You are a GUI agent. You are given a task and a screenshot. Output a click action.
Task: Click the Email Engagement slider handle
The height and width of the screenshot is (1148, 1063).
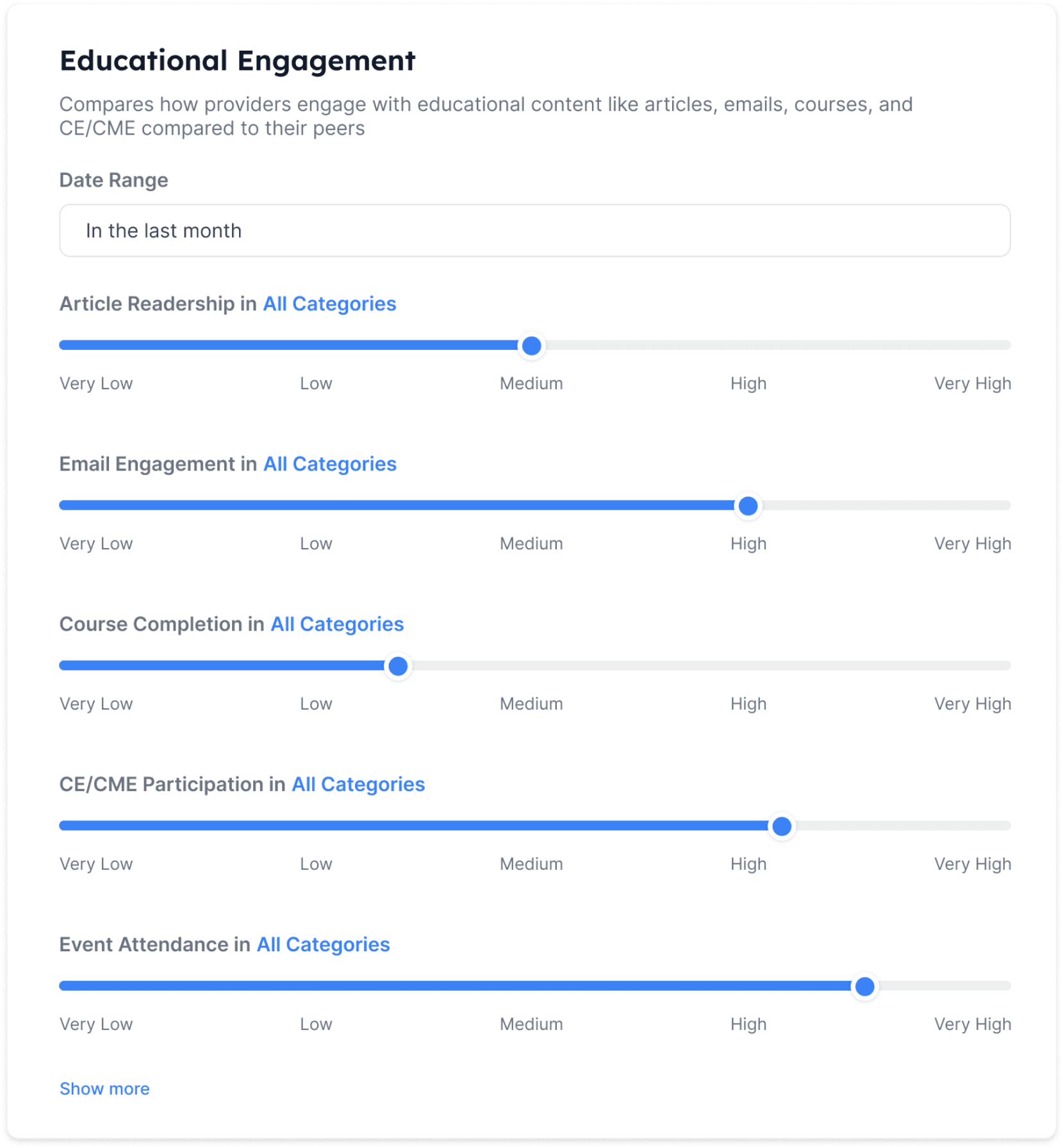coord(748,506)
